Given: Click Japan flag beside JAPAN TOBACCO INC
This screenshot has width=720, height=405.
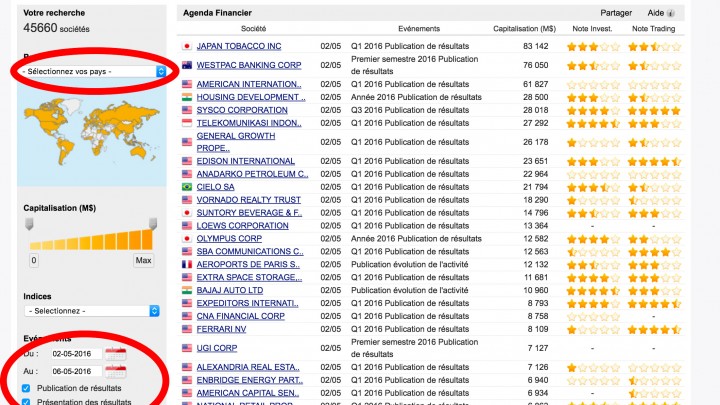Looking at the screenshot, I should pyautogui.click(x=187, y=46).
